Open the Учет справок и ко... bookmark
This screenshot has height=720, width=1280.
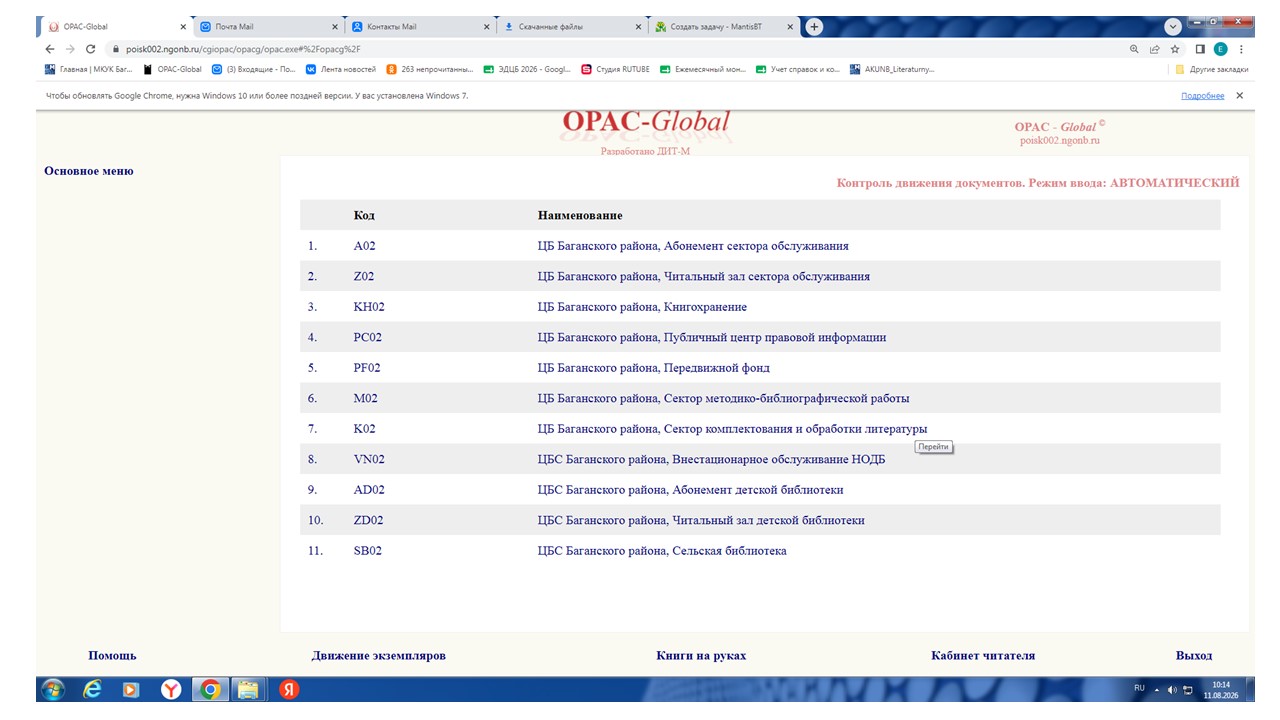pos(798,69)
